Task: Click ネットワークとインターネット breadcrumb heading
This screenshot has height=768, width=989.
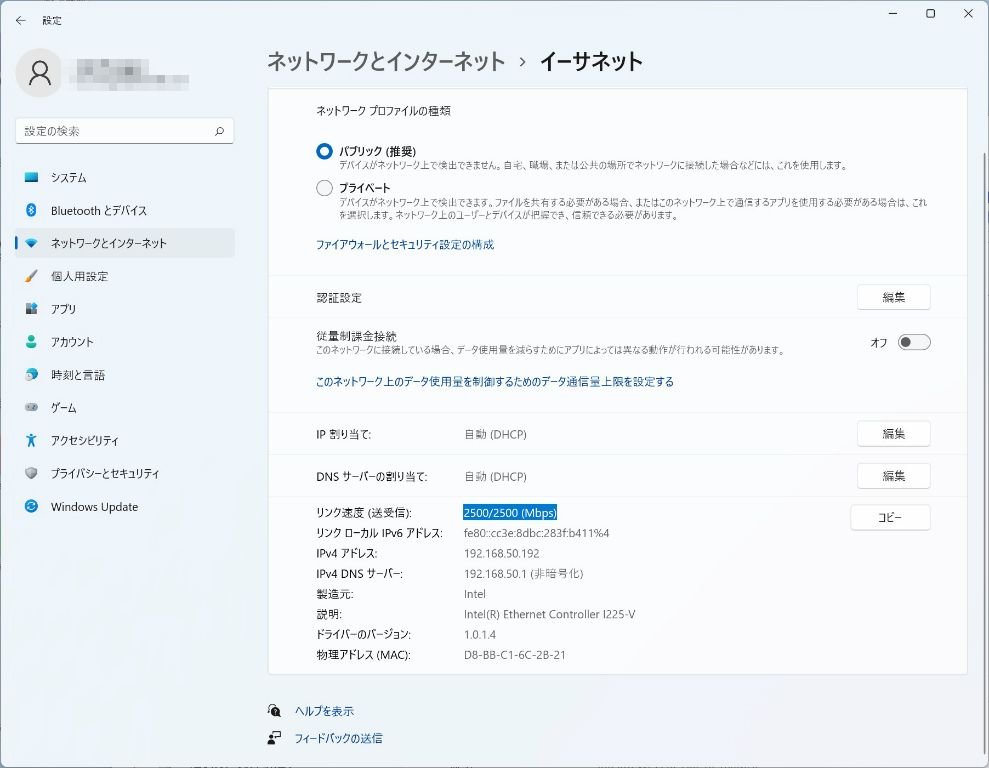Action: tap(386, 61)
